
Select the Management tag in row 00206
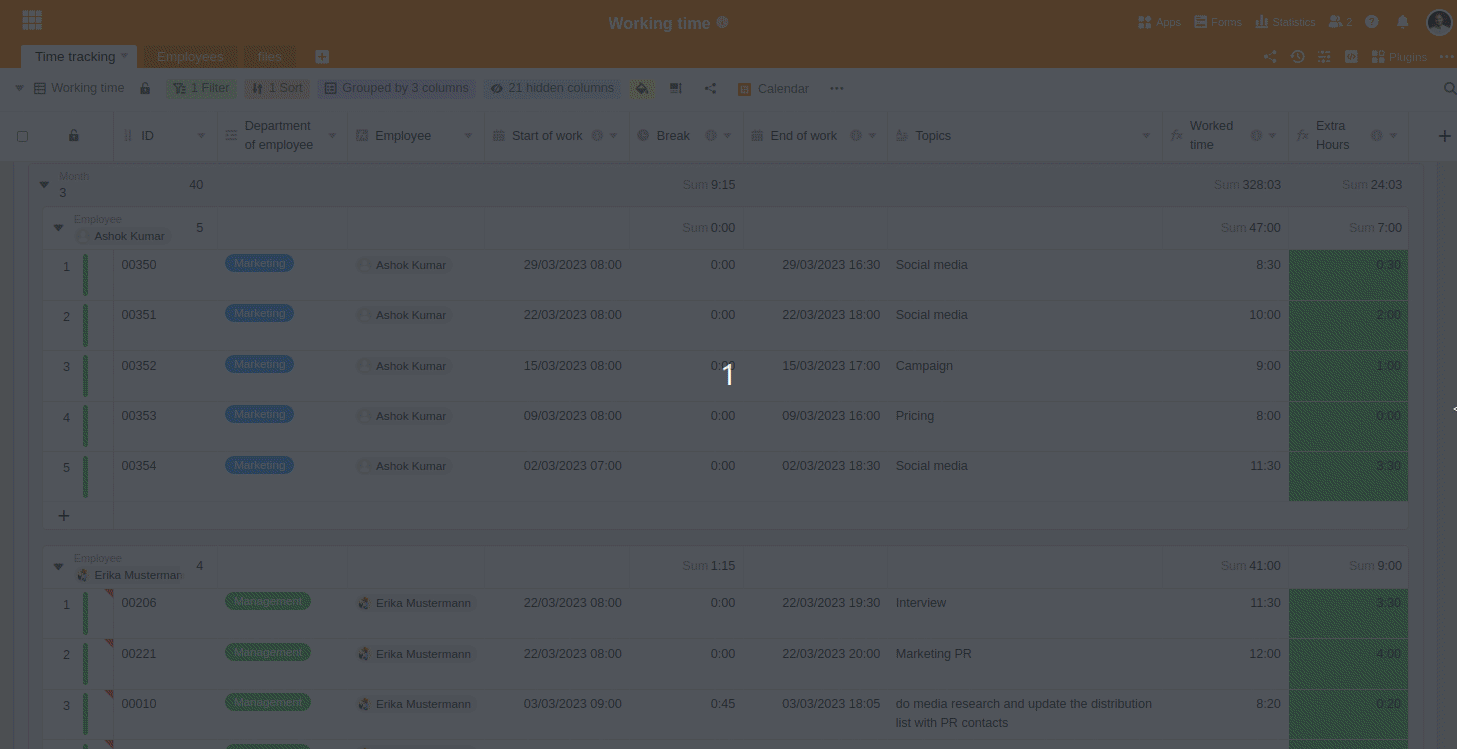(x=268, y=602)
